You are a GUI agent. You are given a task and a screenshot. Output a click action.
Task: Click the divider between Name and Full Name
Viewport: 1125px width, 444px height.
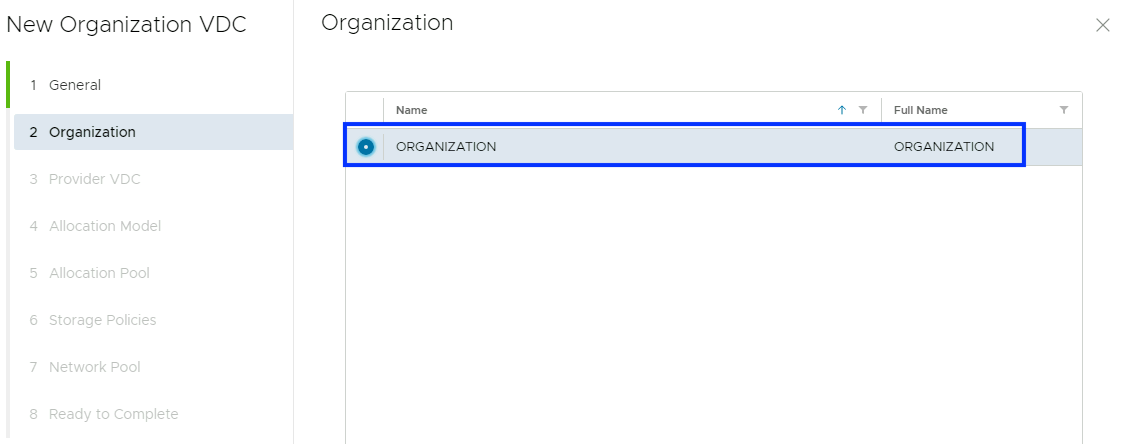(881, 110)
